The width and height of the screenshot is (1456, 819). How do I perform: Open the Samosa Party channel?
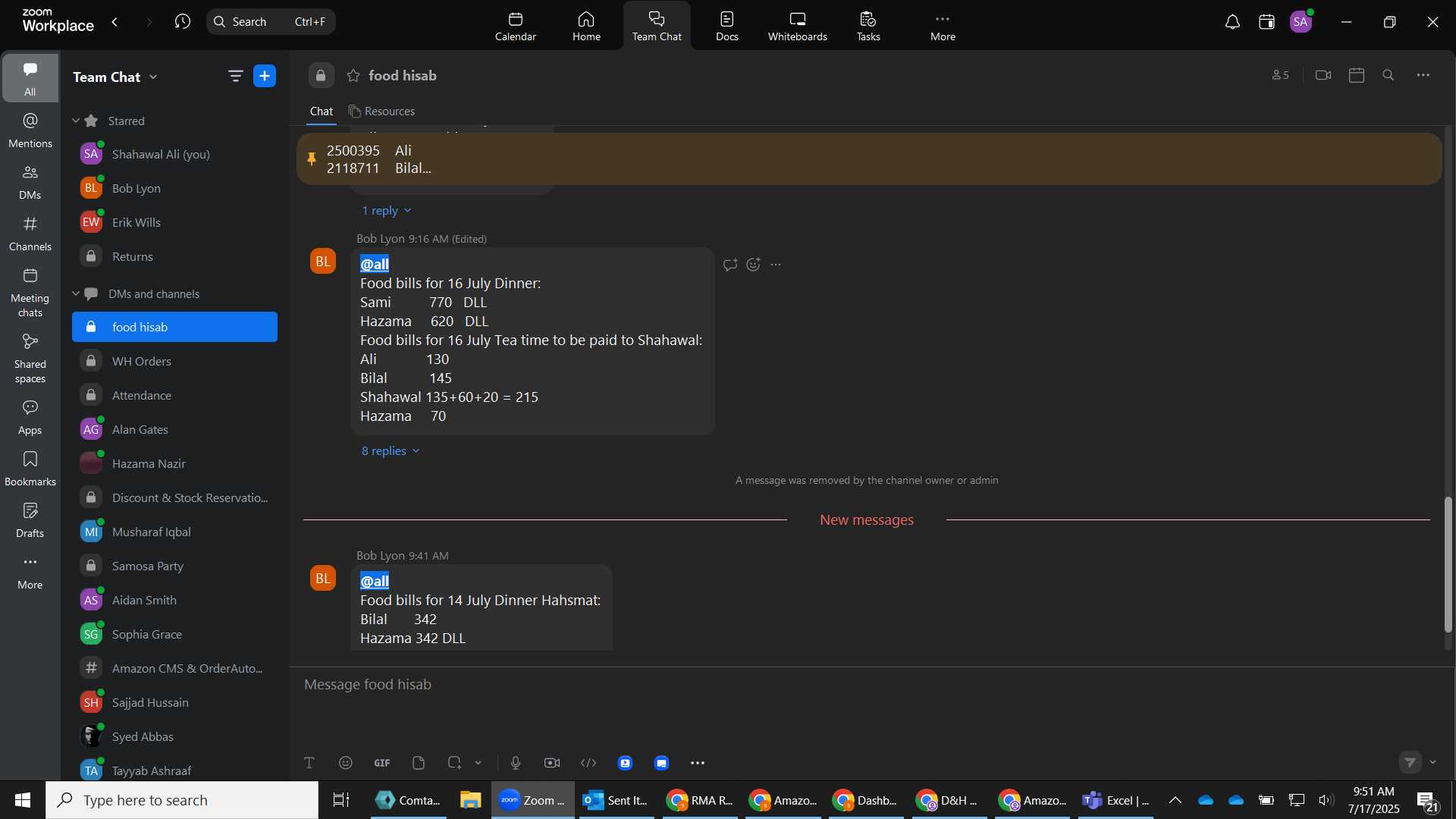click(174, 566)
